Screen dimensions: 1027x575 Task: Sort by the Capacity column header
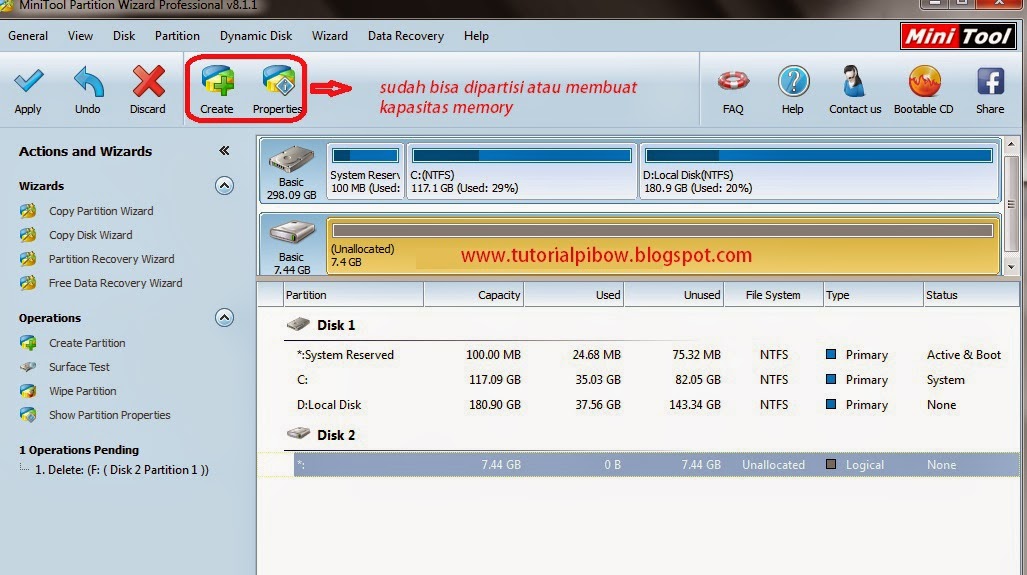(474, 295)
